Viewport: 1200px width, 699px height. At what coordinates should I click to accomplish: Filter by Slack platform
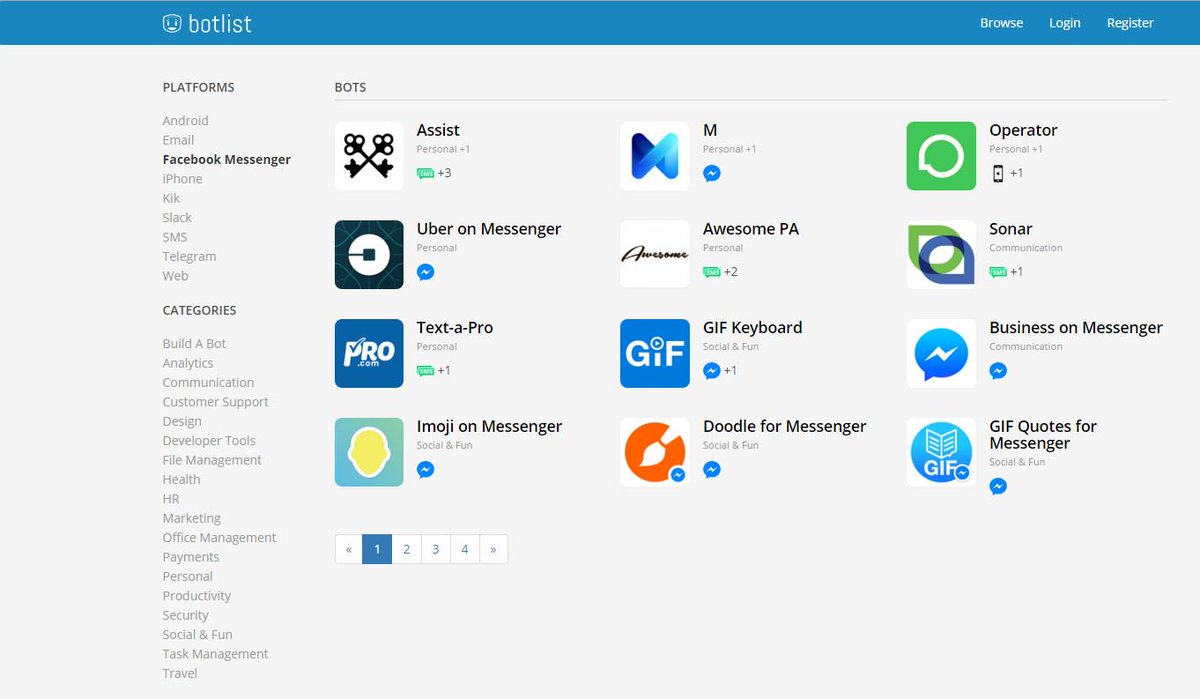177,217
